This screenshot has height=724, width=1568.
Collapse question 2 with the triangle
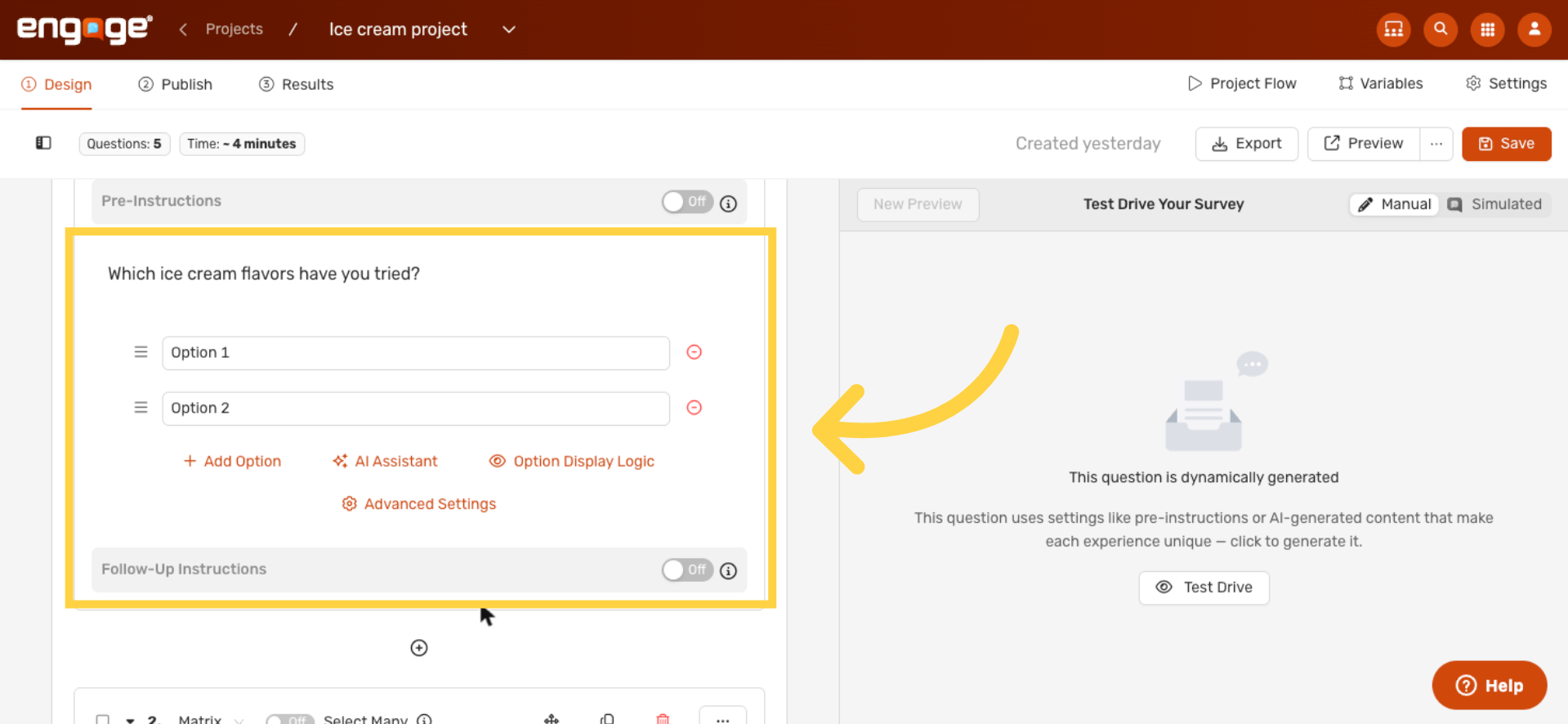(130, 720)
